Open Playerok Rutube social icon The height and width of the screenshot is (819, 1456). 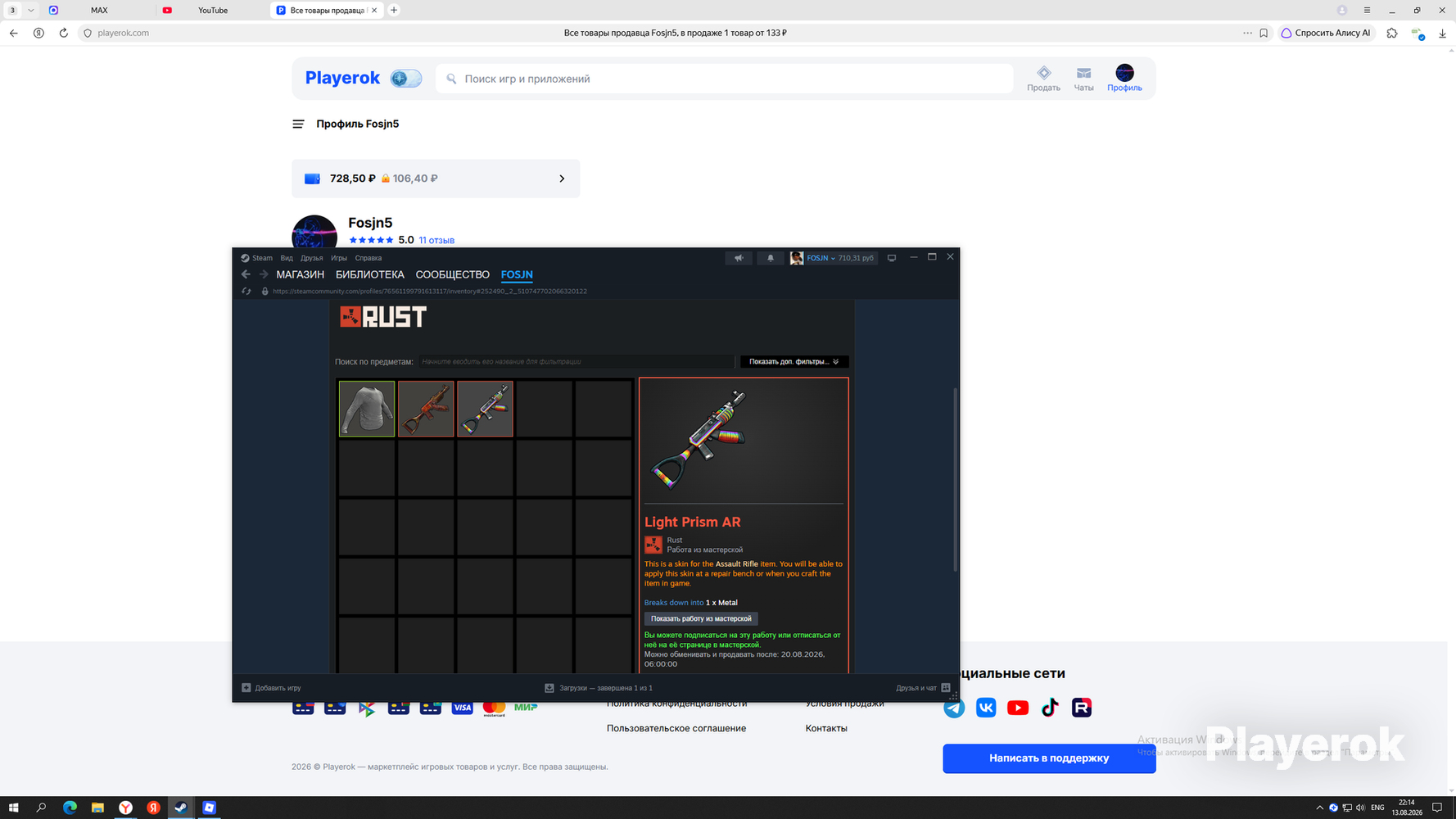tap(1082, 708)
